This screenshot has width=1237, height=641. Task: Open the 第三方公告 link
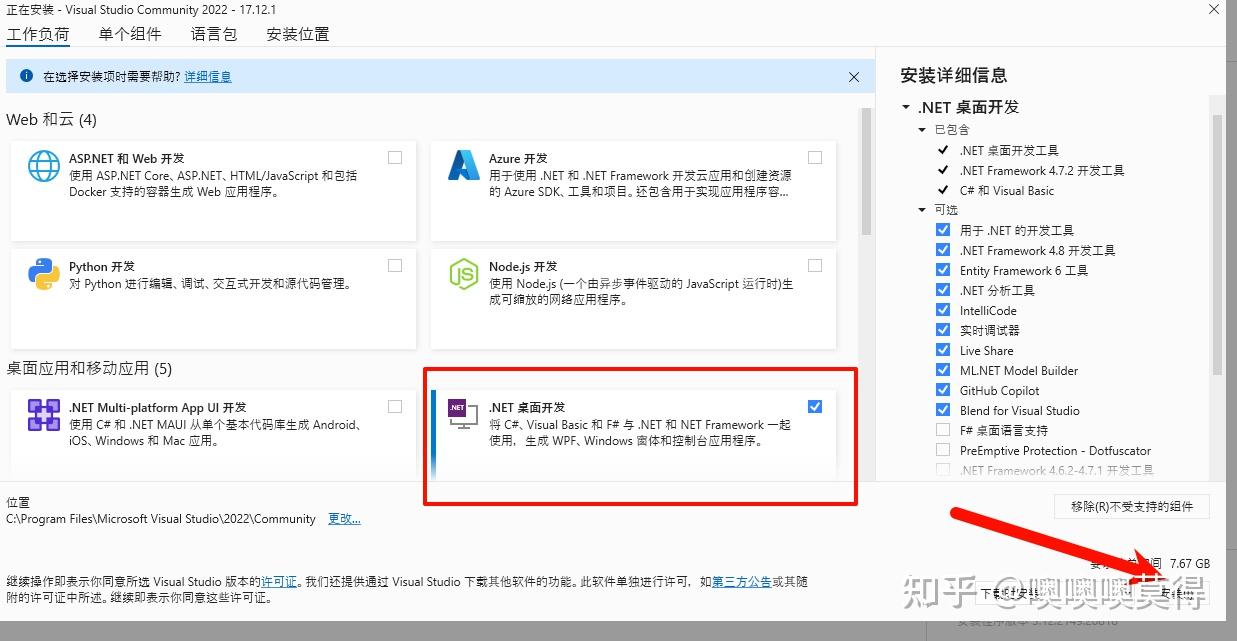[x=741, y=581]
